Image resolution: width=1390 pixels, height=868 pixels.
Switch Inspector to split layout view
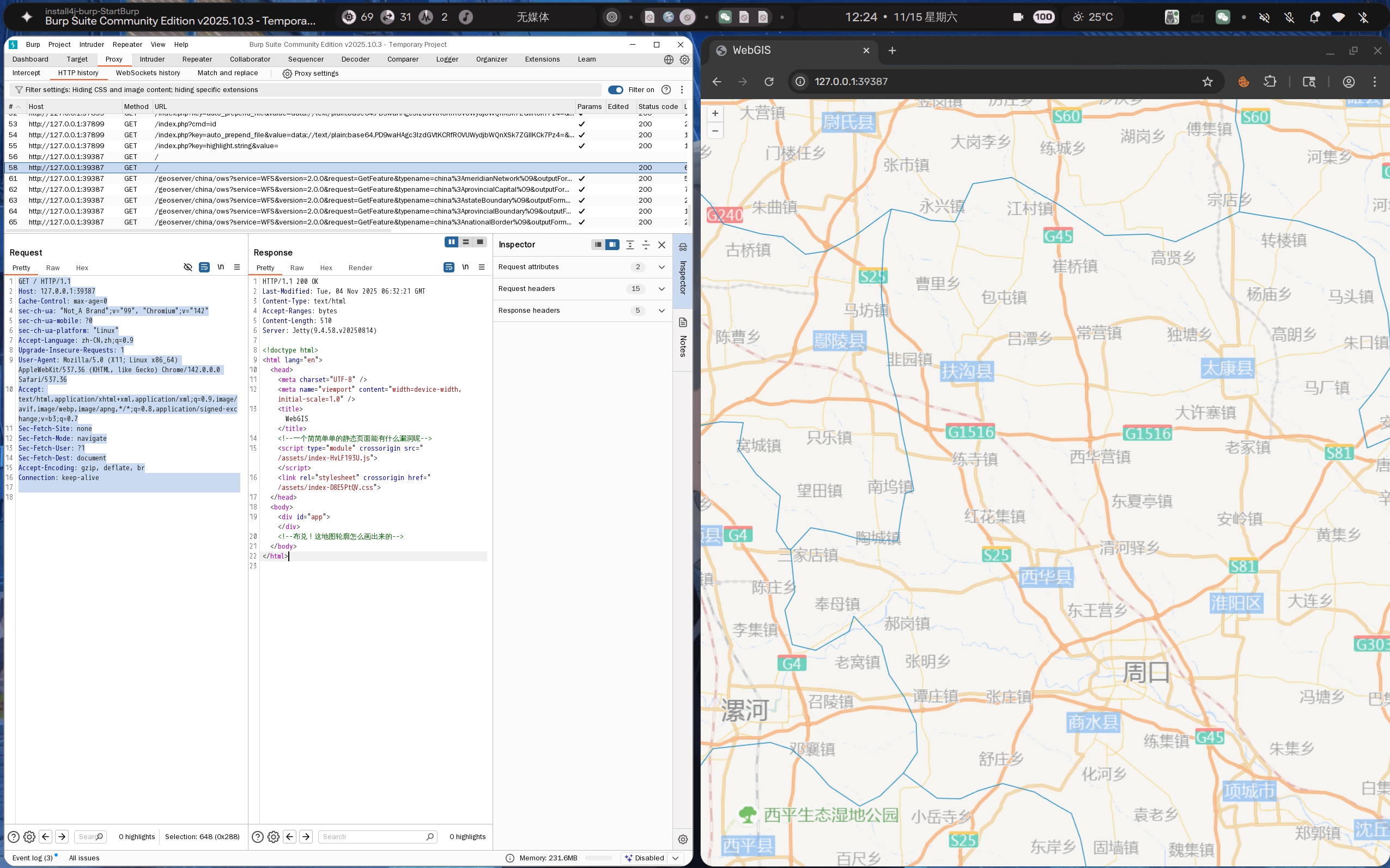point(612,245)
